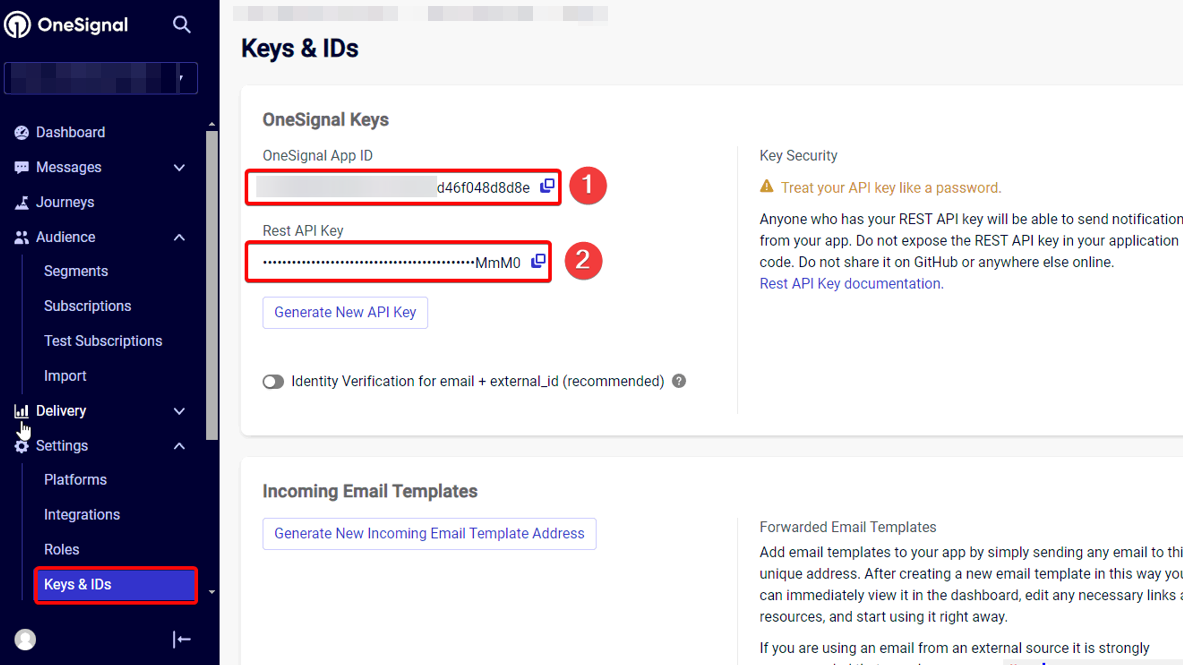The height and width of the screenshot is (665, 1183).
Task: Copy the Rest API Key
Action: (538, 261)
